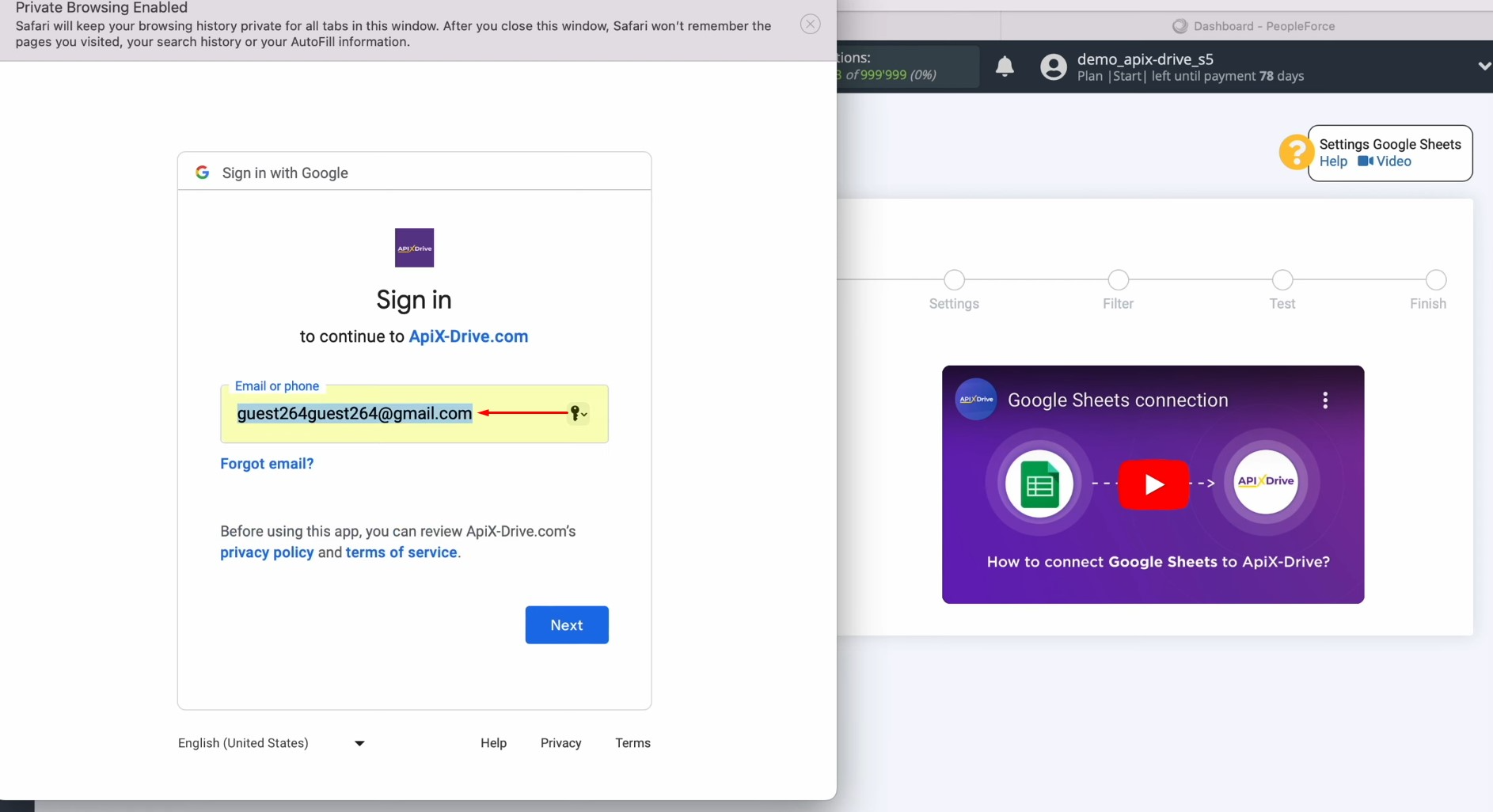1493x812 pixels.
Task: Open the account dropdown chevron at top right
Action: [x=1484, y=66]
